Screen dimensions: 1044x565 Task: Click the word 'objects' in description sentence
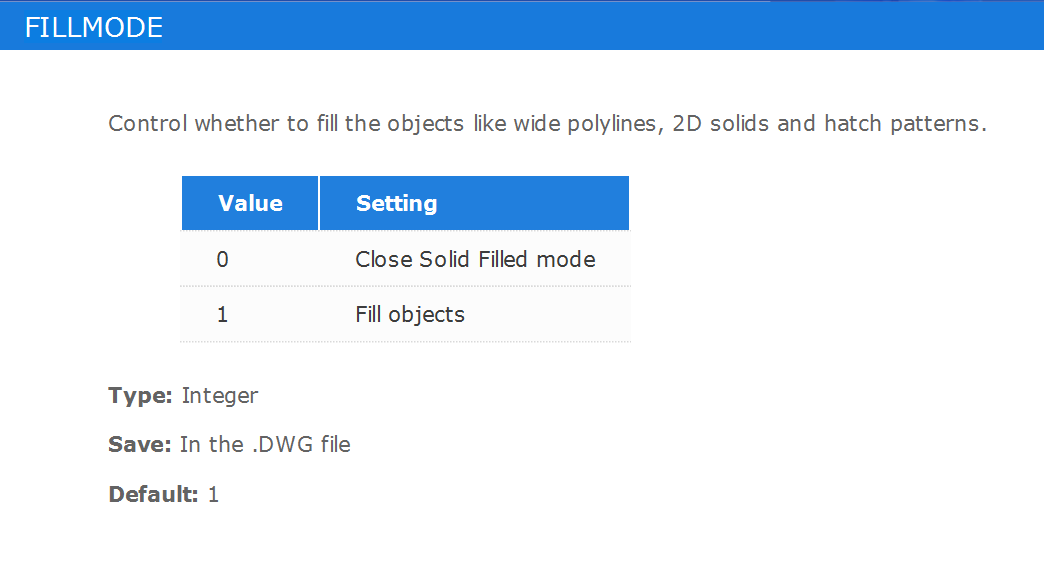coord(425,124)
